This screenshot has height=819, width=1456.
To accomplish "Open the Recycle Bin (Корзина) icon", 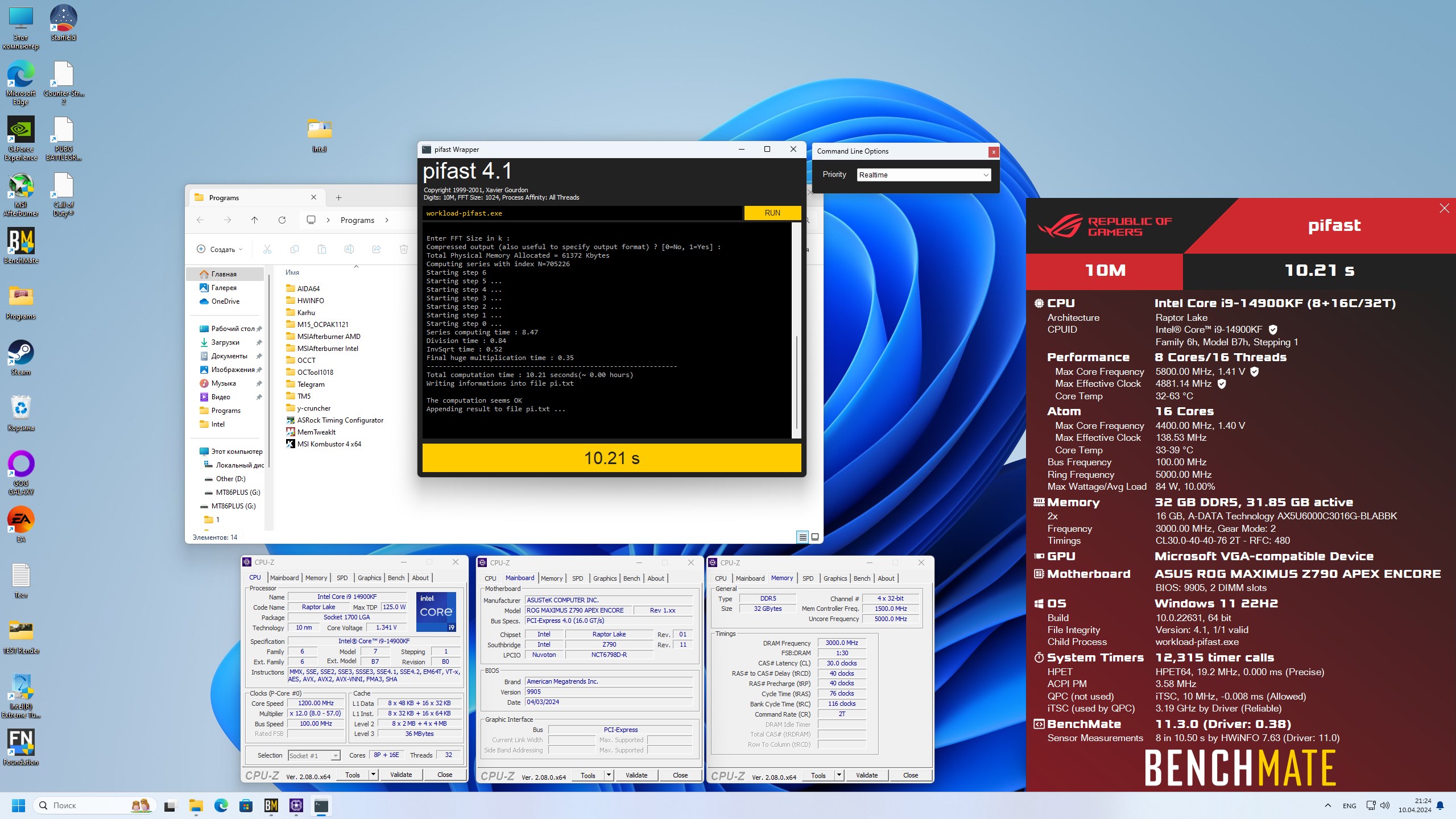I will pyautogui.click(x=20, y=413).
